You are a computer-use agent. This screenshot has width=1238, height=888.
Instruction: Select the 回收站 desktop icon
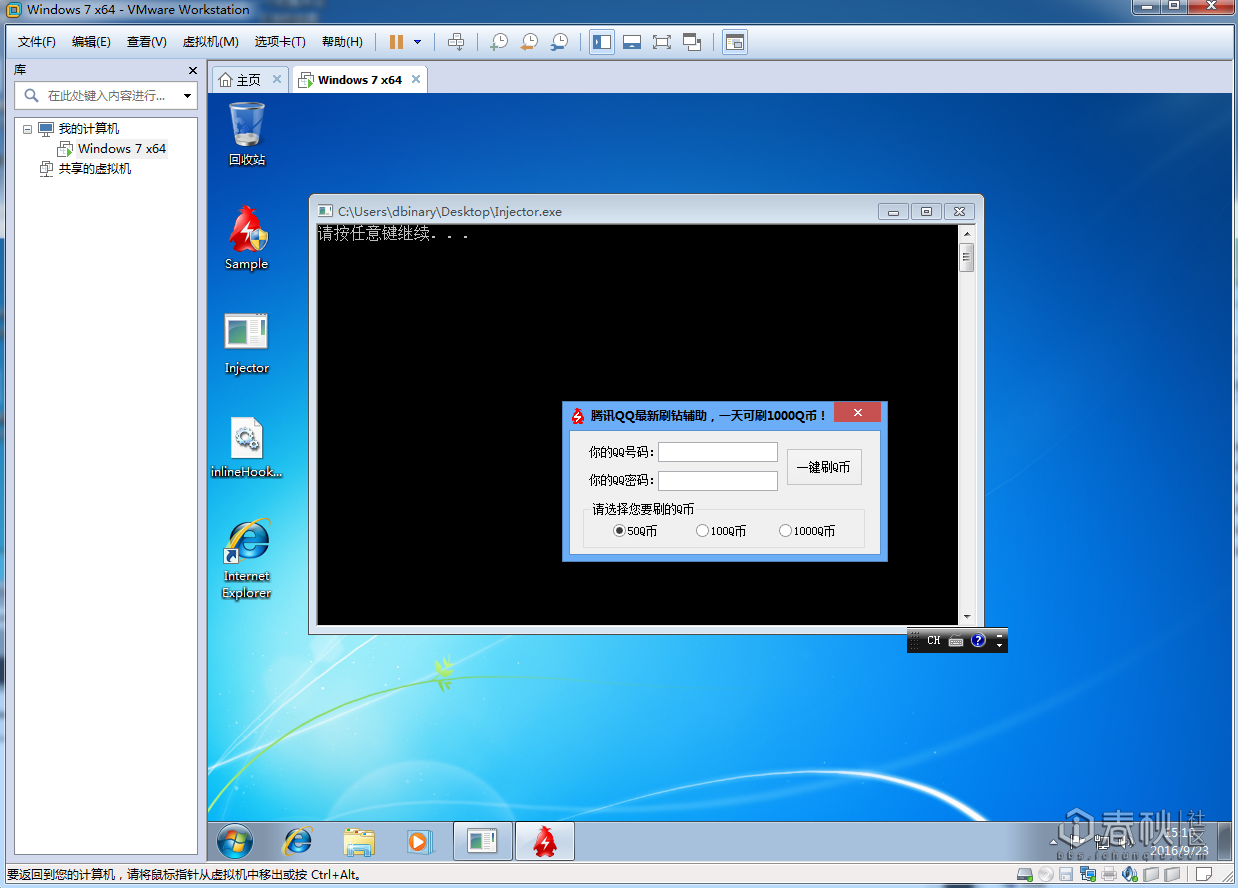point(247,134)
